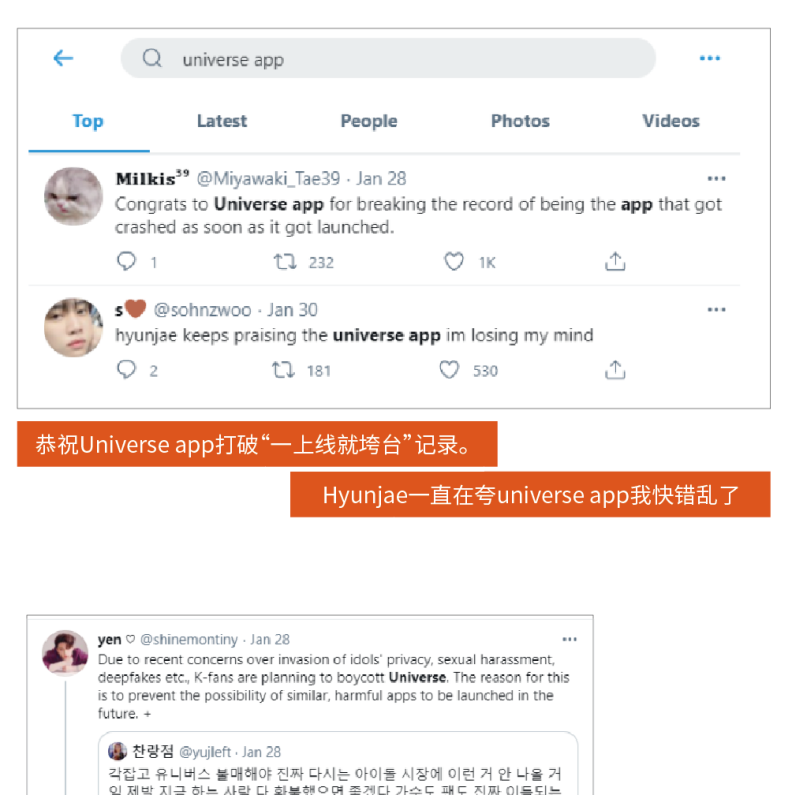
Task: Open more options on Milkis tweet
Action: coord(716,179)
